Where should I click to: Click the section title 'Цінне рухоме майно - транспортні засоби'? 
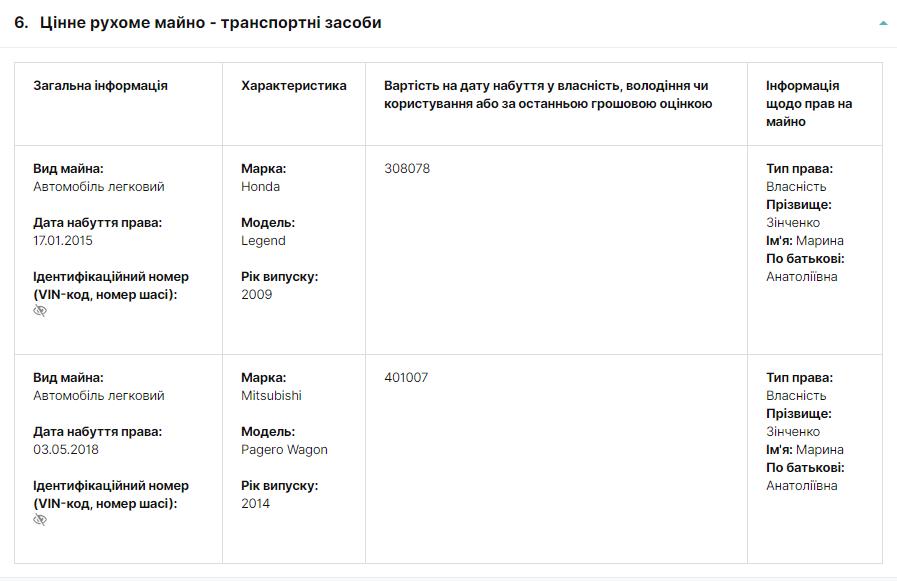[210, 22]
